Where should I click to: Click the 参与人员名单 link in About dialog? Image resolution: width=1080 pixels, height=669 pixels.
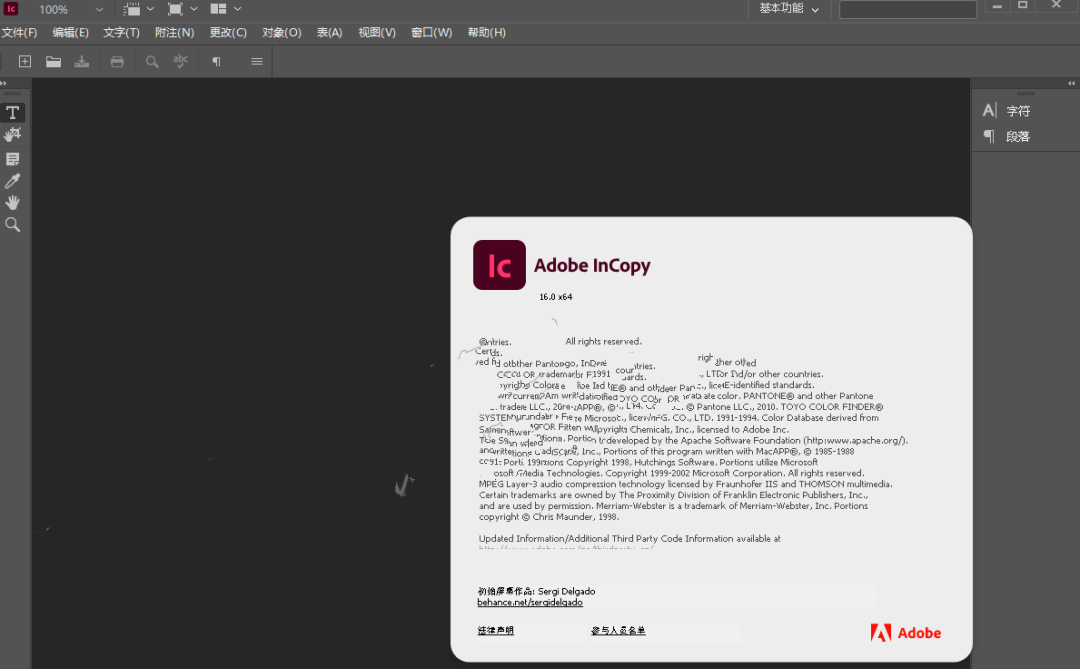click(618, 630)
